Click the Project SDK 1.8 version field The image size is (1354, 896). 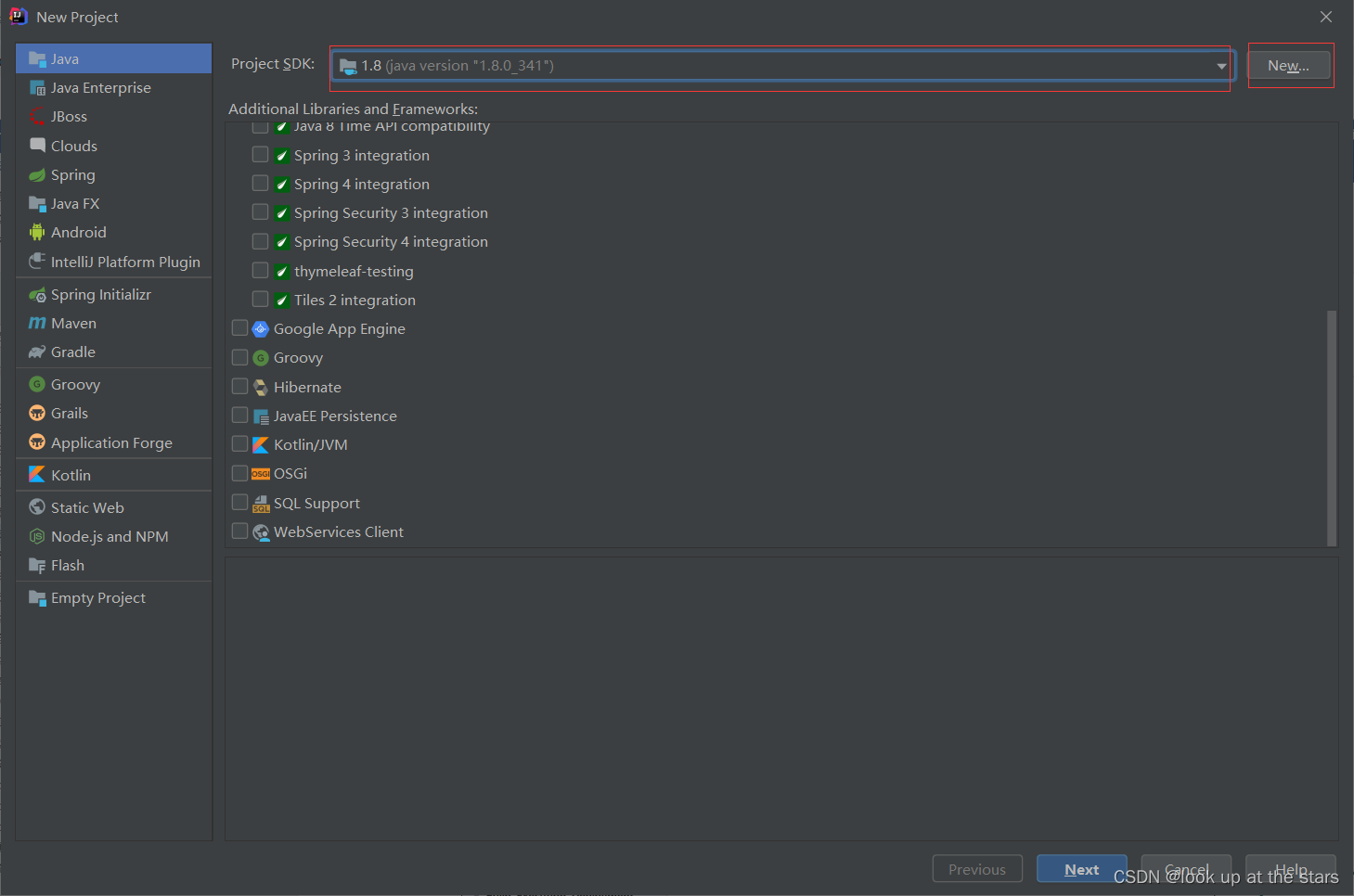pyautogui.click(x=782, y=66)
